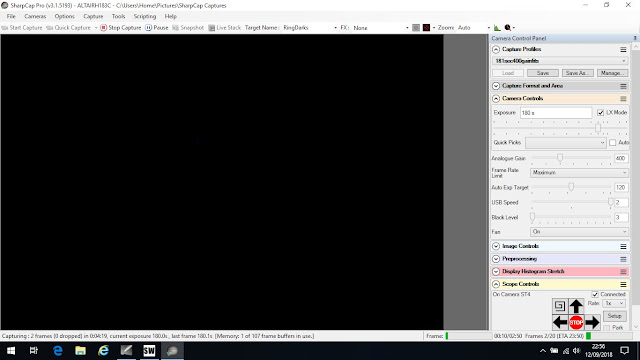Click the red STOP scope button
This screenshot has width=640, height=360.
click(576, 322)
